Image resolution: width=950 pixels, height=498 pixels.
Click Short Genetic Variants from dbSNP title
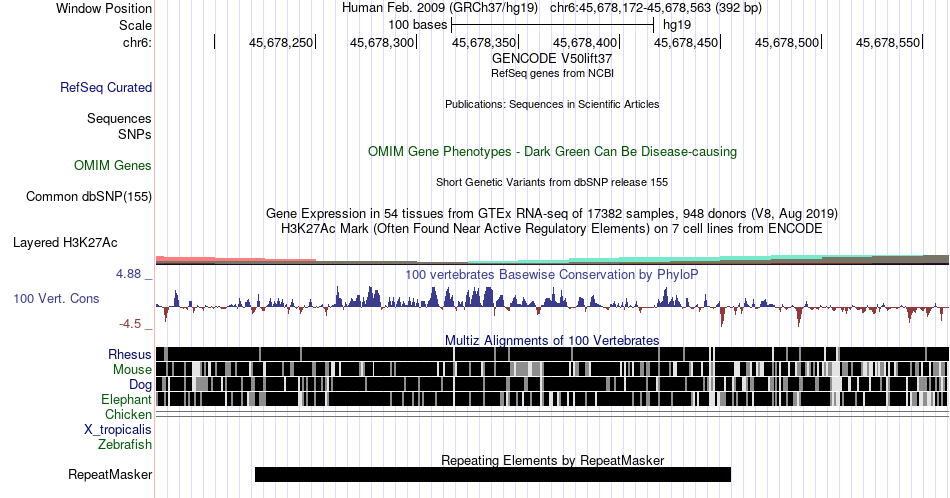coord(552,182)
